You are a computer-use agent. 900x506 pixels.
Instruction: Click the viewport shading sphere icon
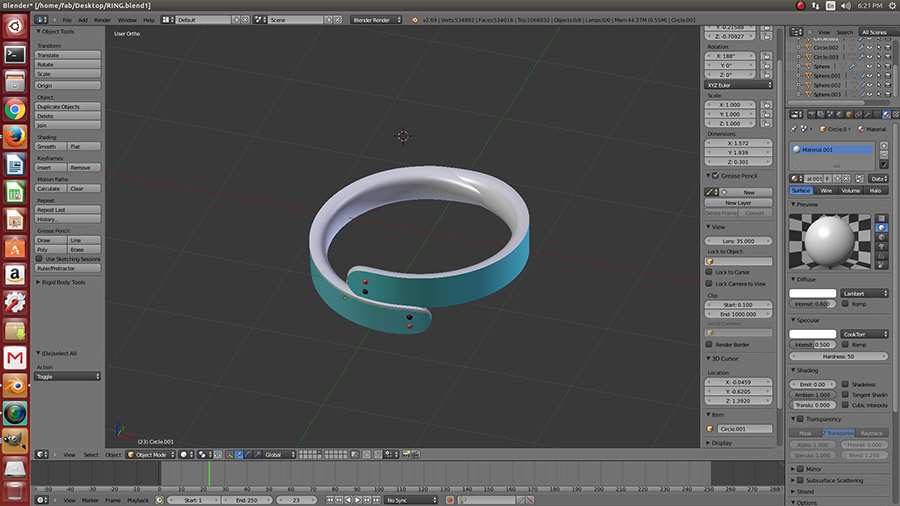coord(184,455)
